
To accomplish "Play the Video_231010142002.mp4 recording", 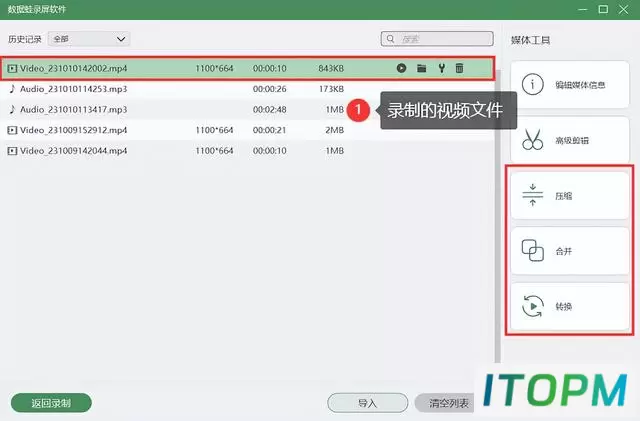I will coord(401,68).
